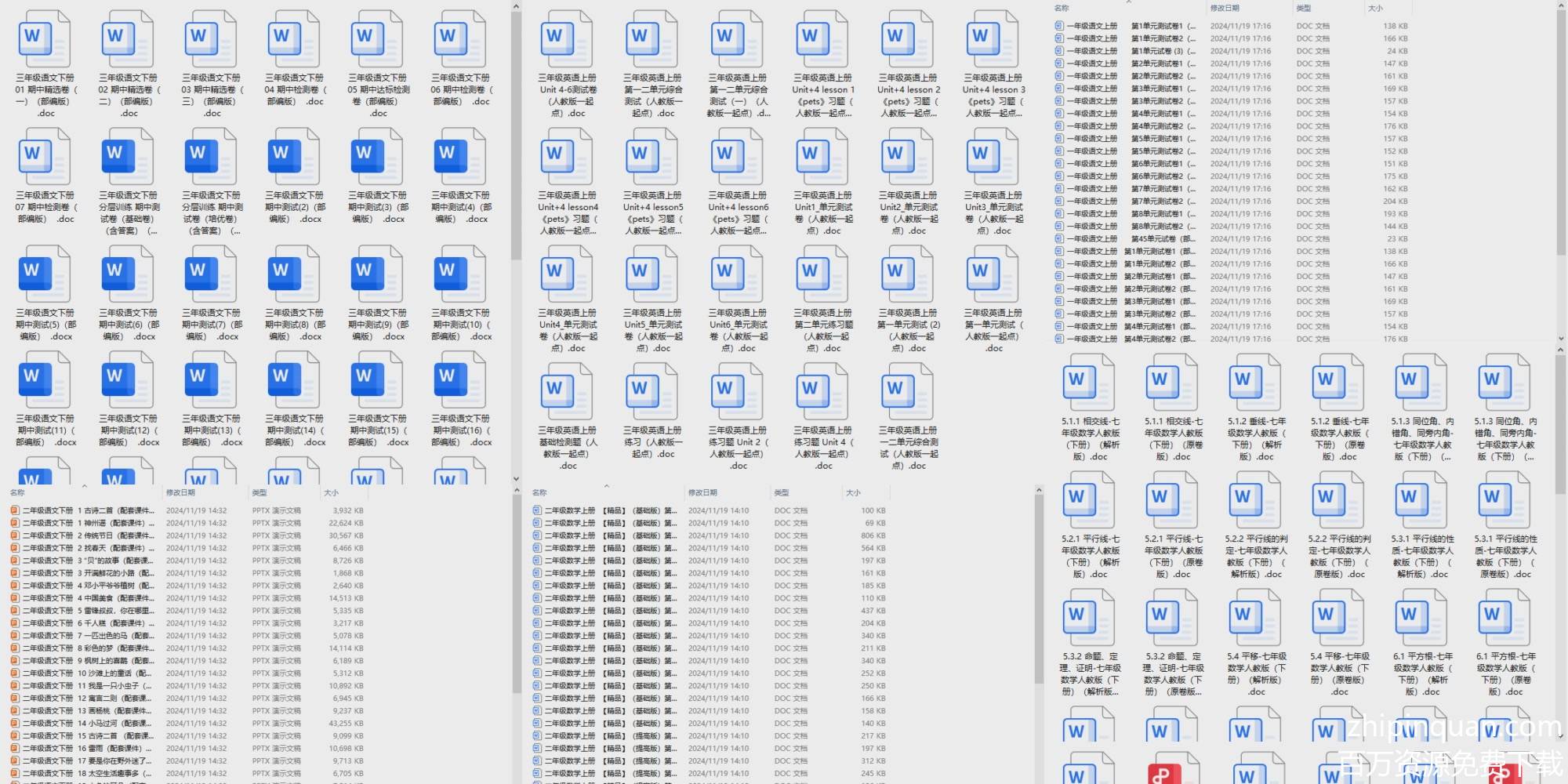The image size is (1568, 784).
Task: Sort PPTX file list by 修改日期 column
Action: (180, 493)
